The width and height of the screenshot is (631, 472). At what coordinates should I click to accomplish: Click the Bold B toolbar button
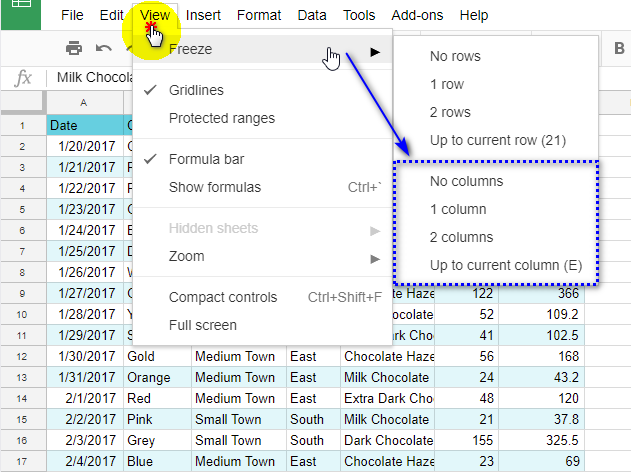[x=619, y=49]
